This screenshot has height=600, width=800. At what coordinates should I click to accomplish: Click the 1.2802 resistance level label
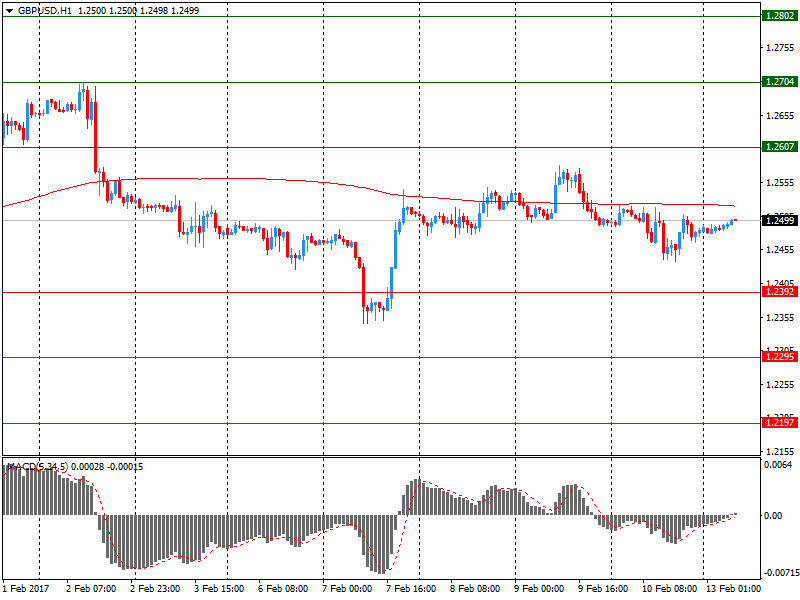pyautogui.click(x=780, y=16)
